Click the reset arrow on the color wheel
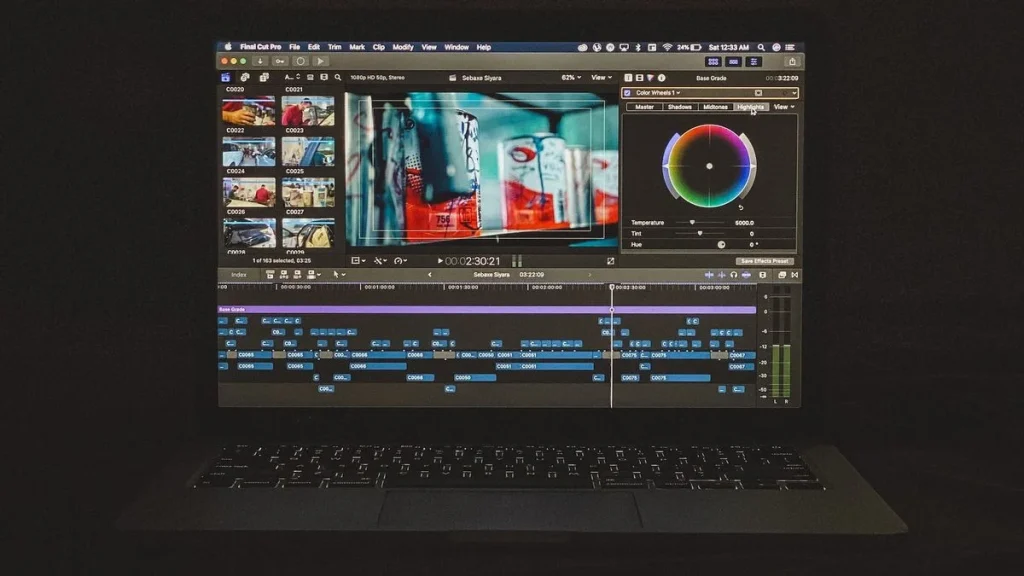The height and width of the screenshot is (576, 1024). 741,208
